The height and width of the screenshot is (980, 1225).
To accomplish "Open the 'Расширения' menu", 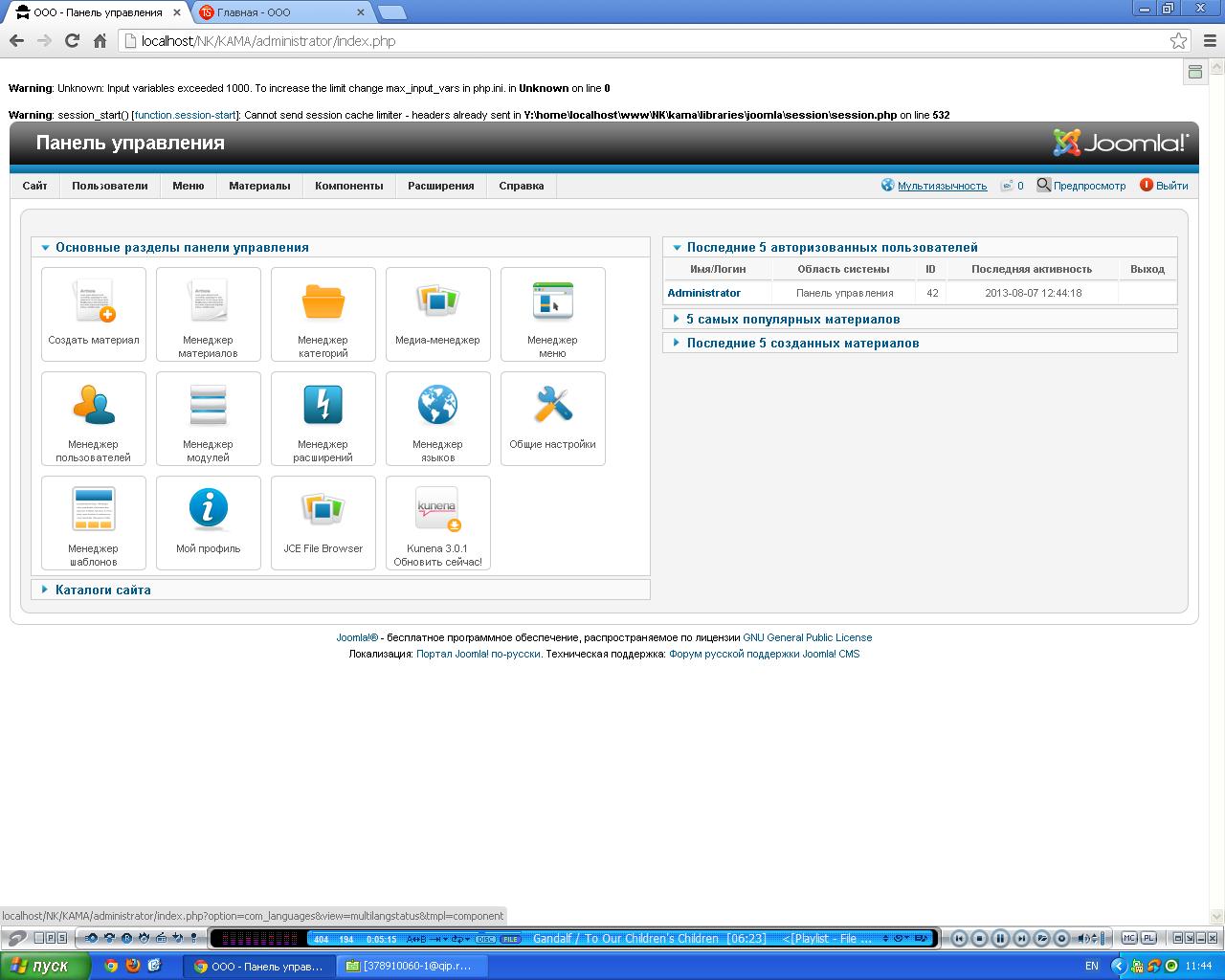I will 440,186.
